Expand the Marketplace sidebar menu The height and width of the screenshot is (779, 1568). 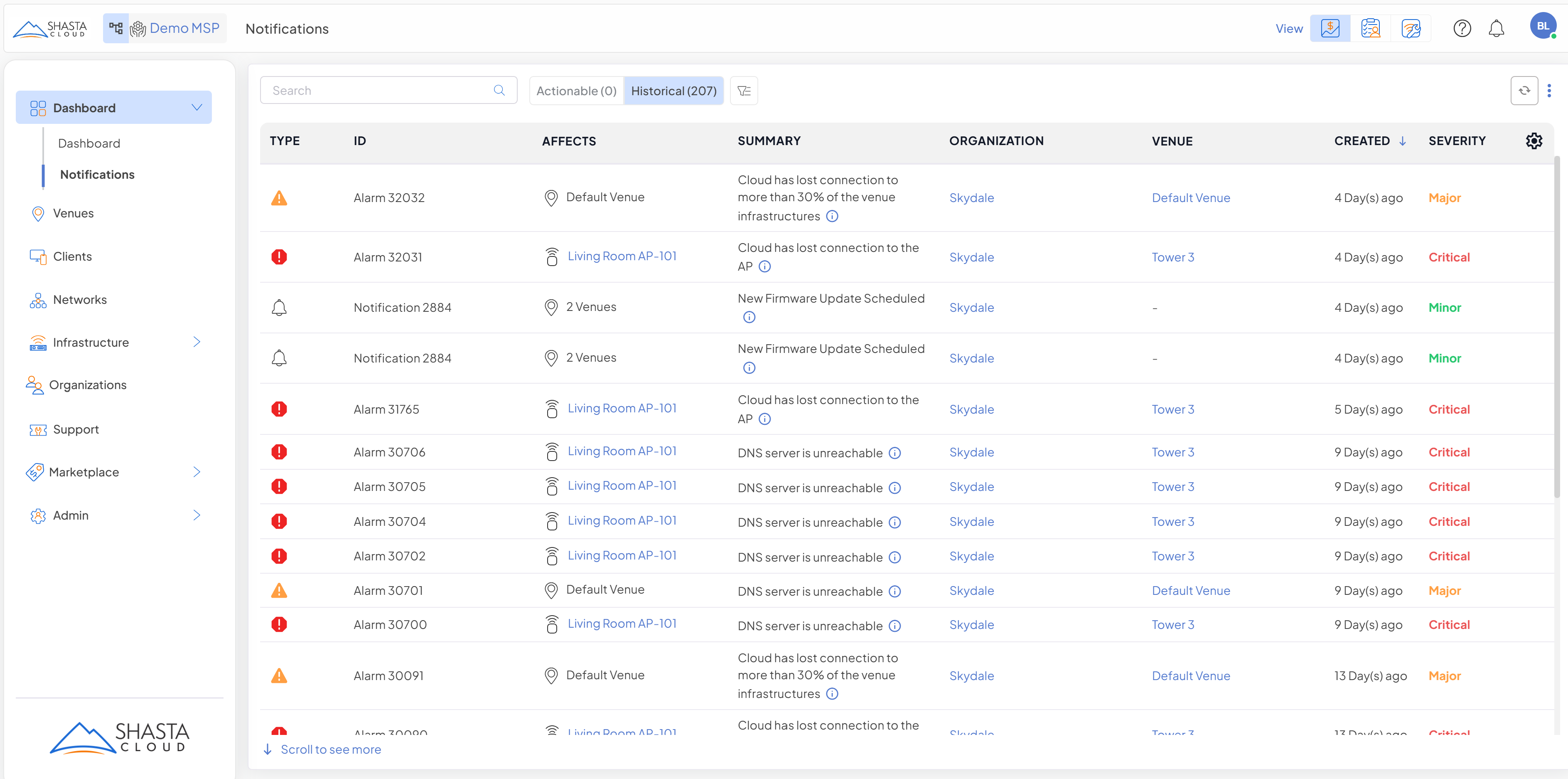pos(197,472)
